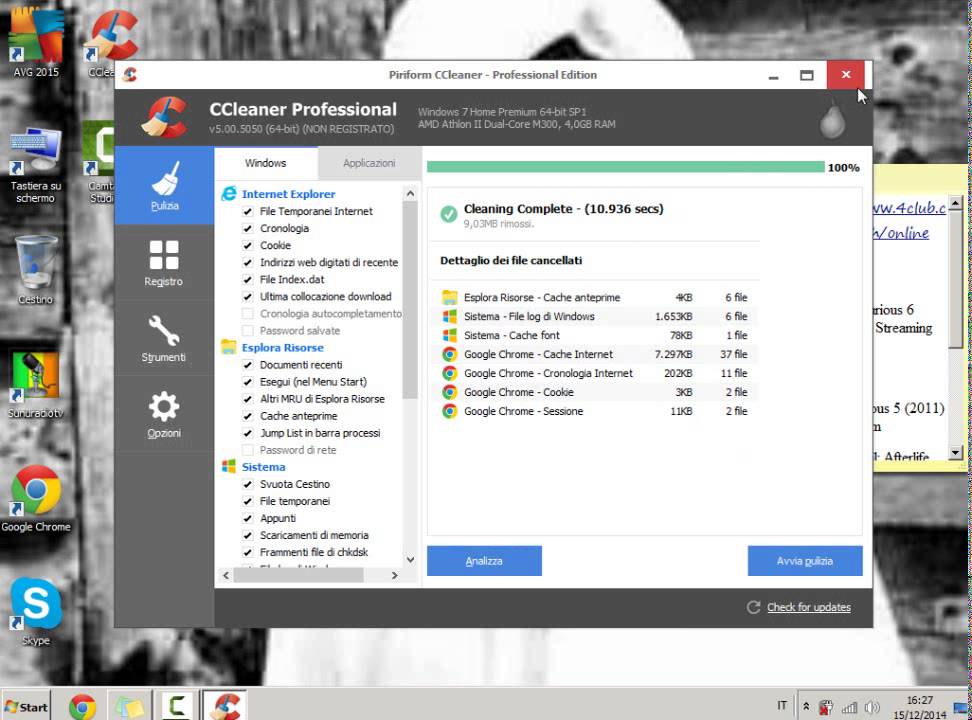
Task: Uncheck Jump List in barra processi
Action: pyautogui.click(x=248, y=433)
